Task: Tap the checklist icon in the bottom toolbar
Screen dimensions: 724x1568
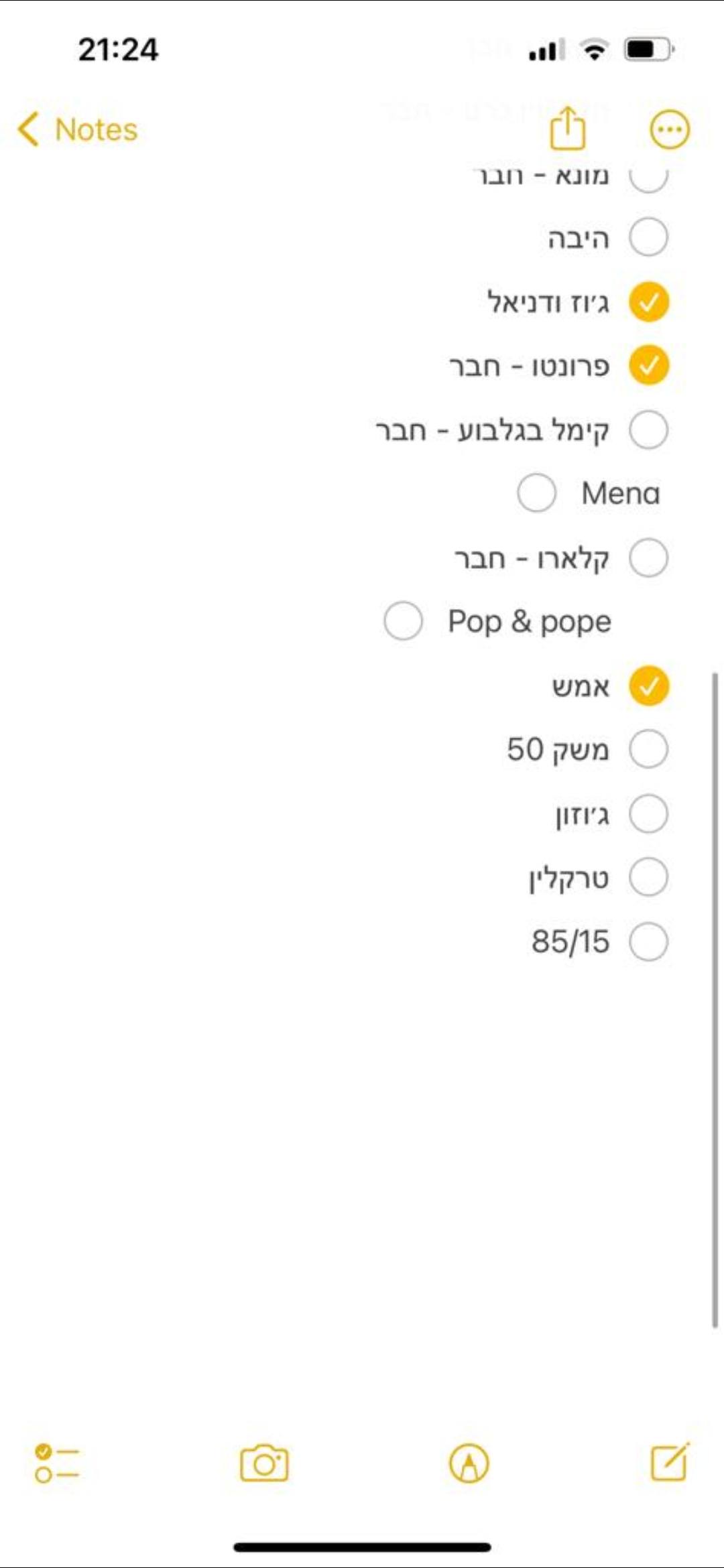Action: 56,1463
